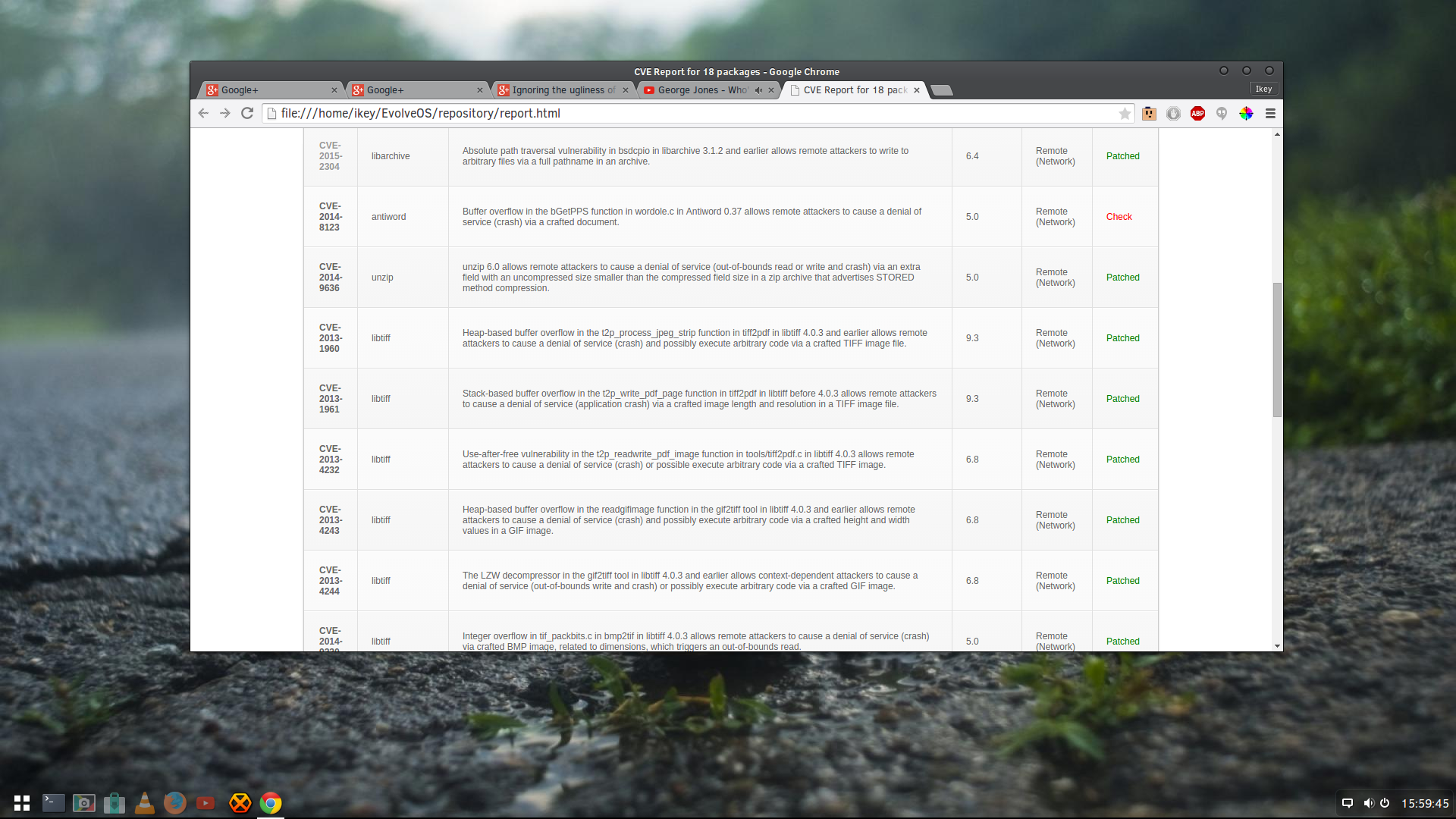Open the power menu in the tray
1456x819 pixels.
click(x=1385, y=803)
